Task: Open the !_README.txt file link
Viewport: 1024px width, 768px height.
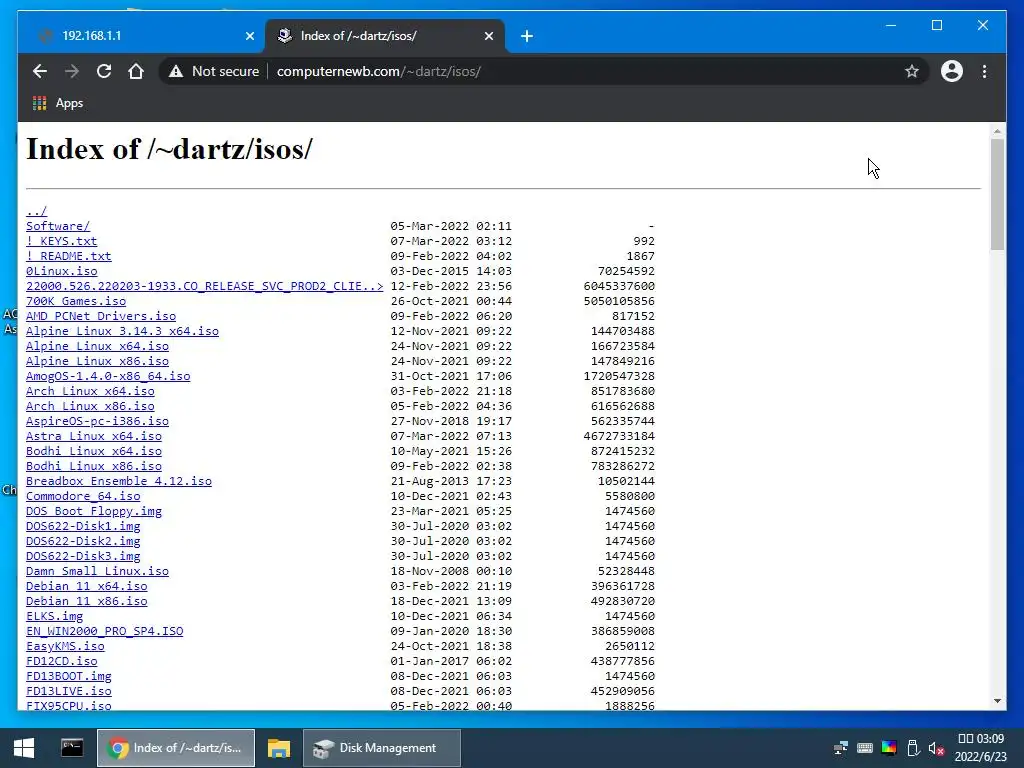Action: click(69, 256)
